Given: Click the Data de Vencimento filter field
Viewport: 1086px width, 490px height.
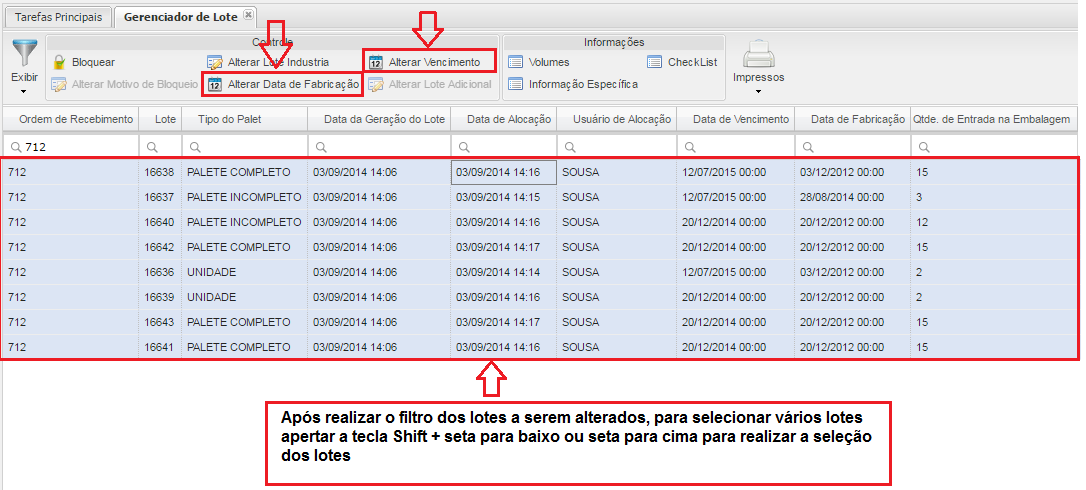Looking at the screenshot, I should tap(736, 147).
